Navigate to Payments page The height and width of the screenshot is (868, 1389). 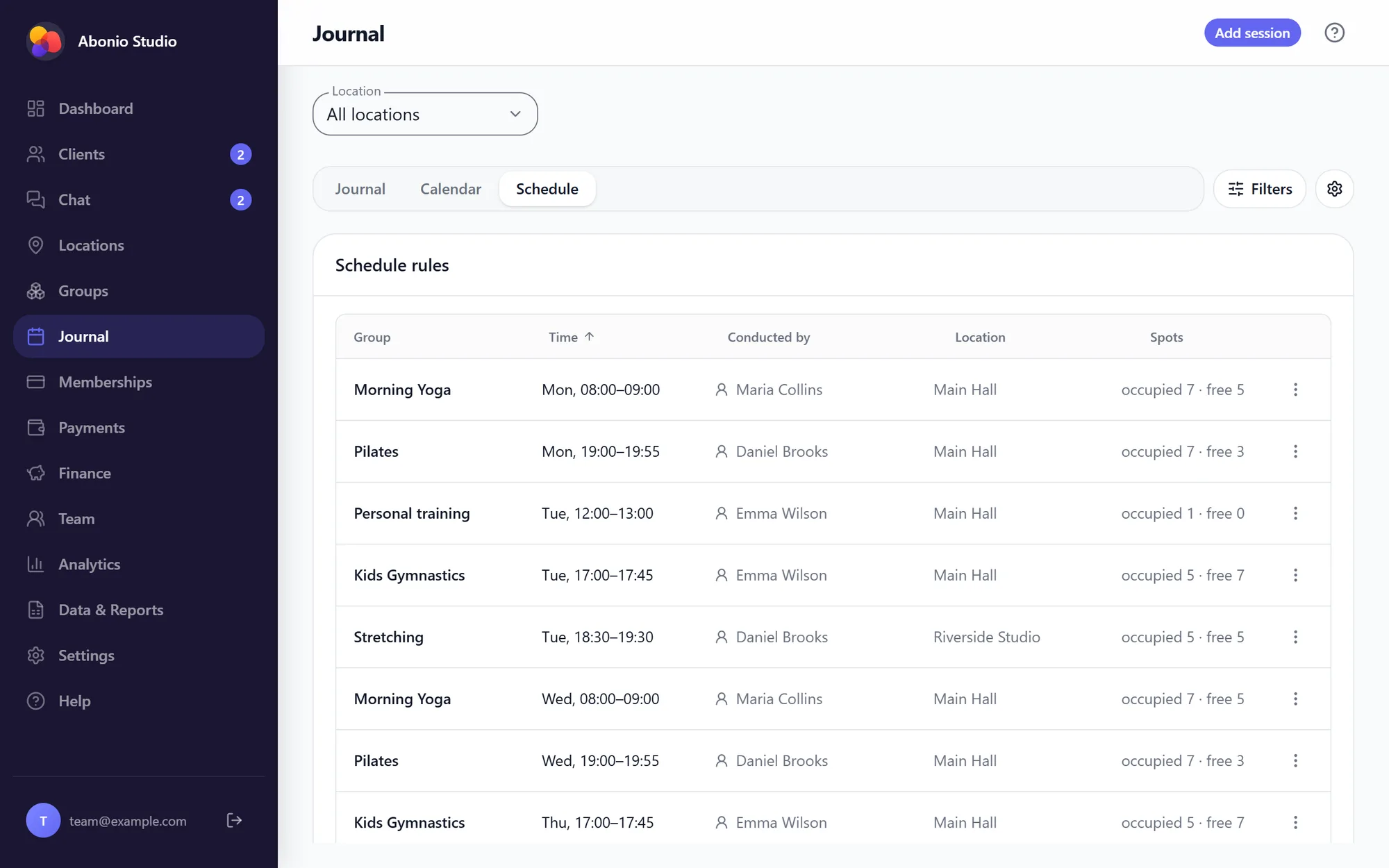tap(139, 428)
